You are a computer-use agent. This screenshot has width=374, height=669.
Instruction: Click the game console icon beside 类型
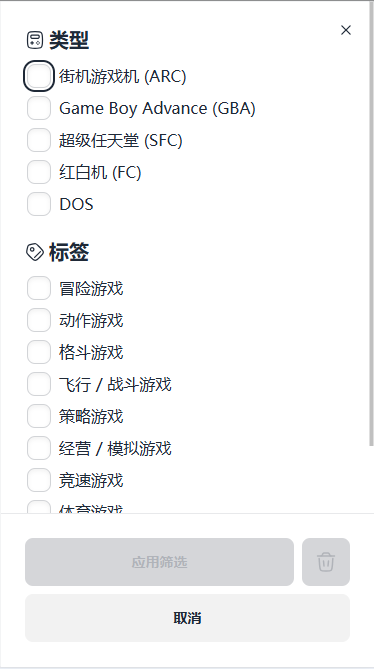point(35,40)
